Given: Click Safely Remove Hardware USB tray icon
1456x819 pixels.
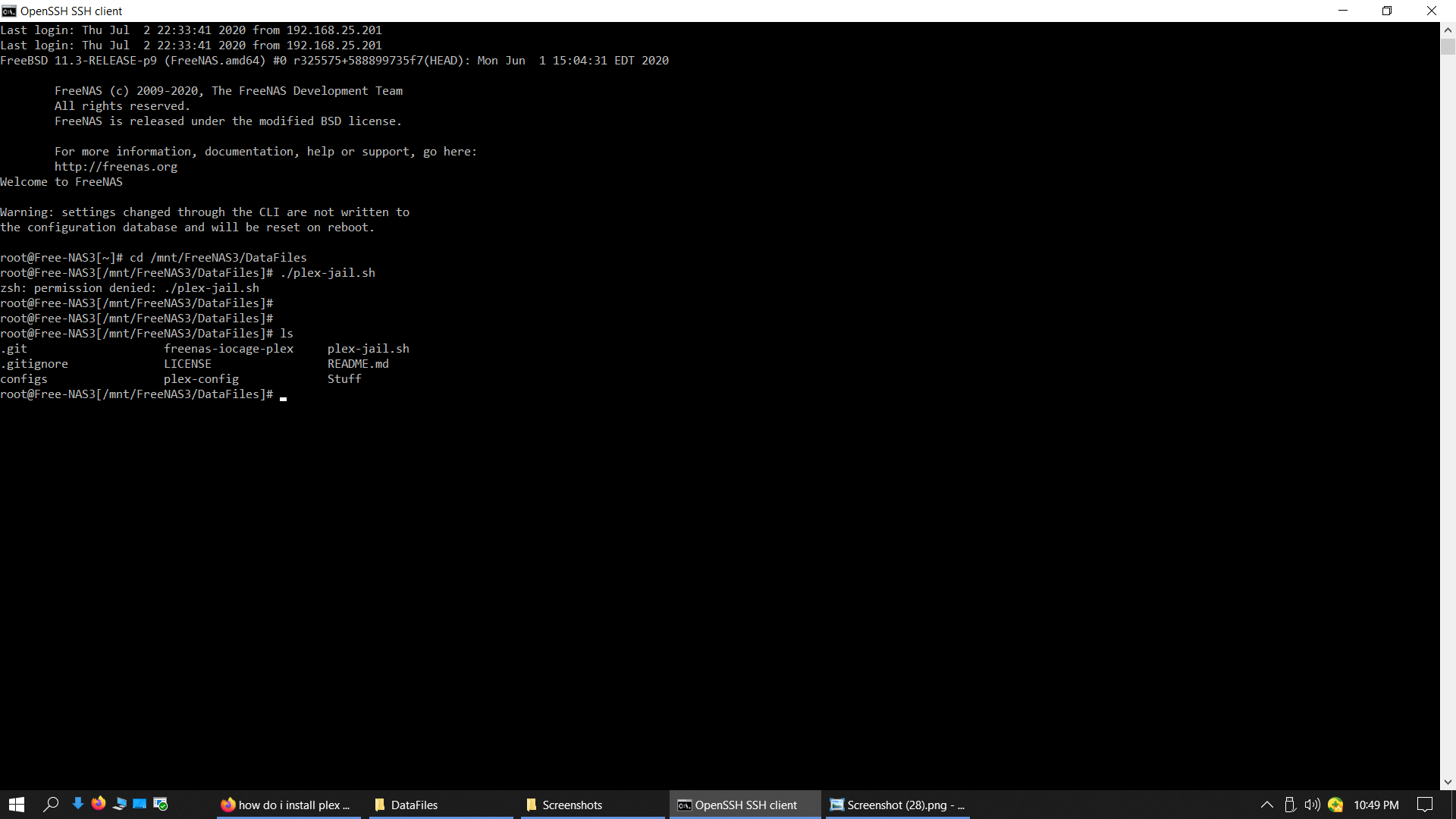Looking at the screenshot, I should pos(1289,805).
